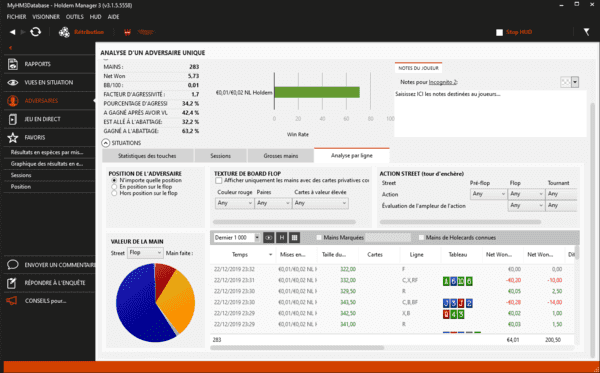Image resolution: width=600 pixels, height=373 pixels.
Task: Refresh data with the circular arrows icon
Action: coord(36,32)
